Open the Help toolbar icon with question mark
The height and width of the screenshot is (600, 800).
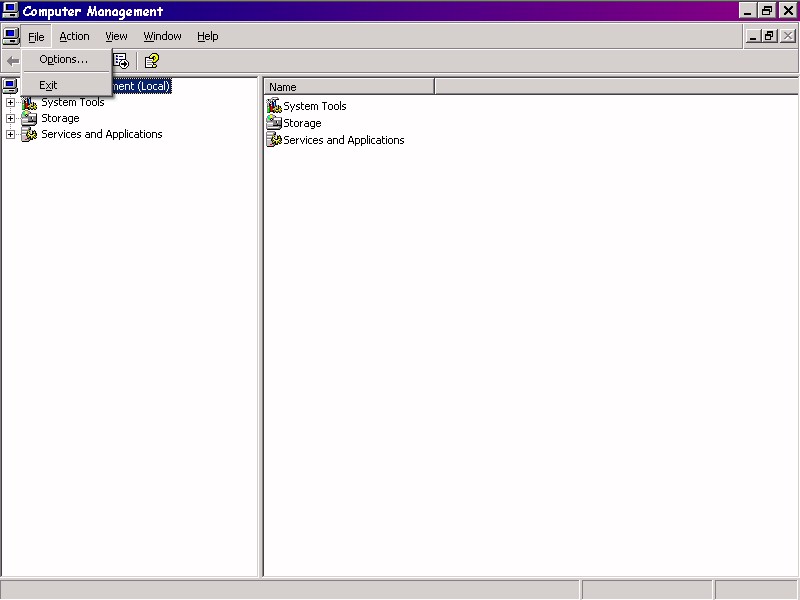click(x=152, y=61)
